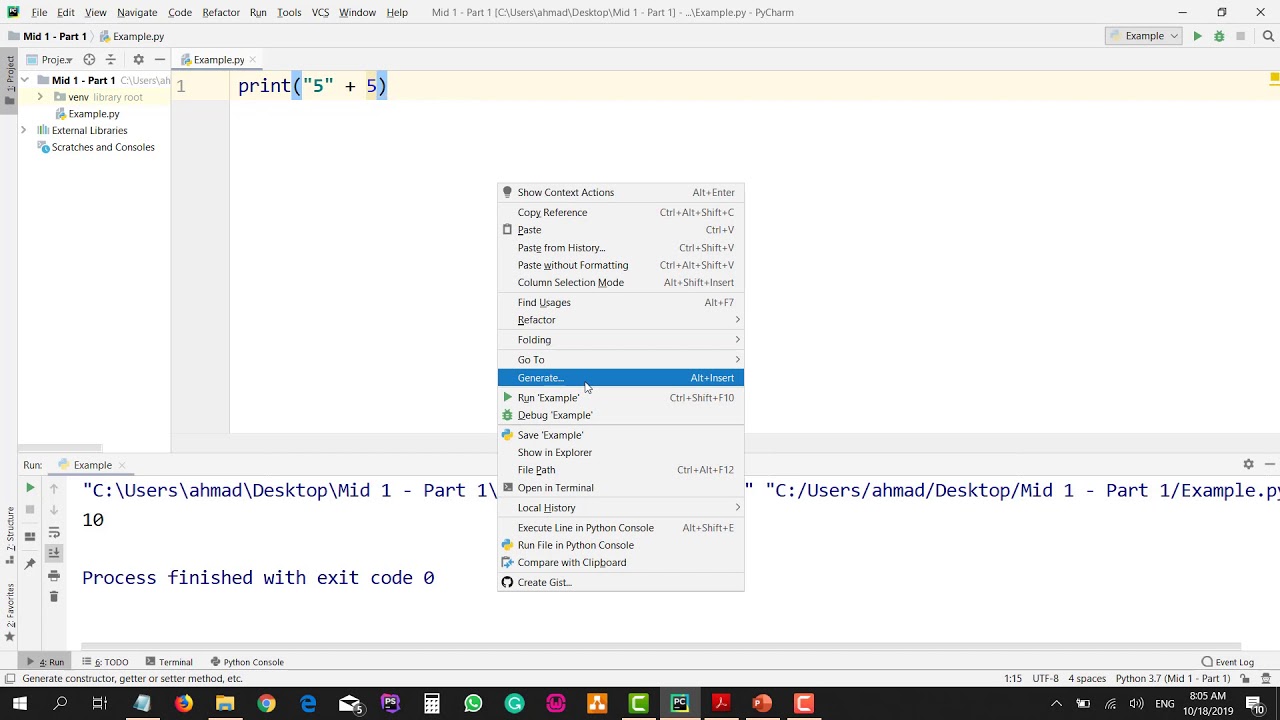Close the Example.py editor tab

tap(253, 60)
